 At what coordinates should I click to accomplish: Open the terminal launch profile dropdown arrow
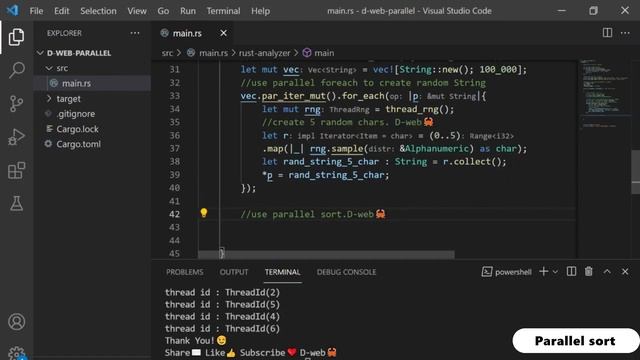(555, 272)
